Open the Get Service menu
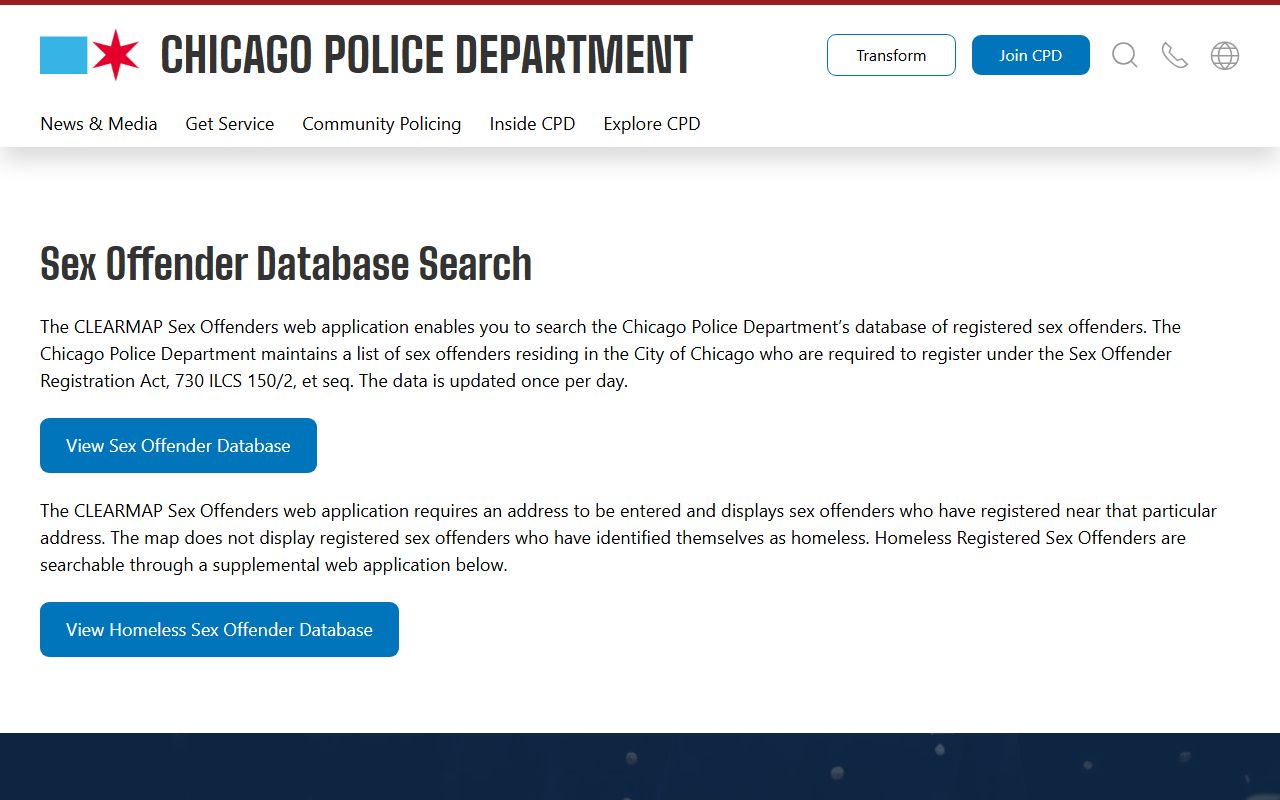This screenshot has height=800, width=1280. pyautogui.click(x=230, y=124)
